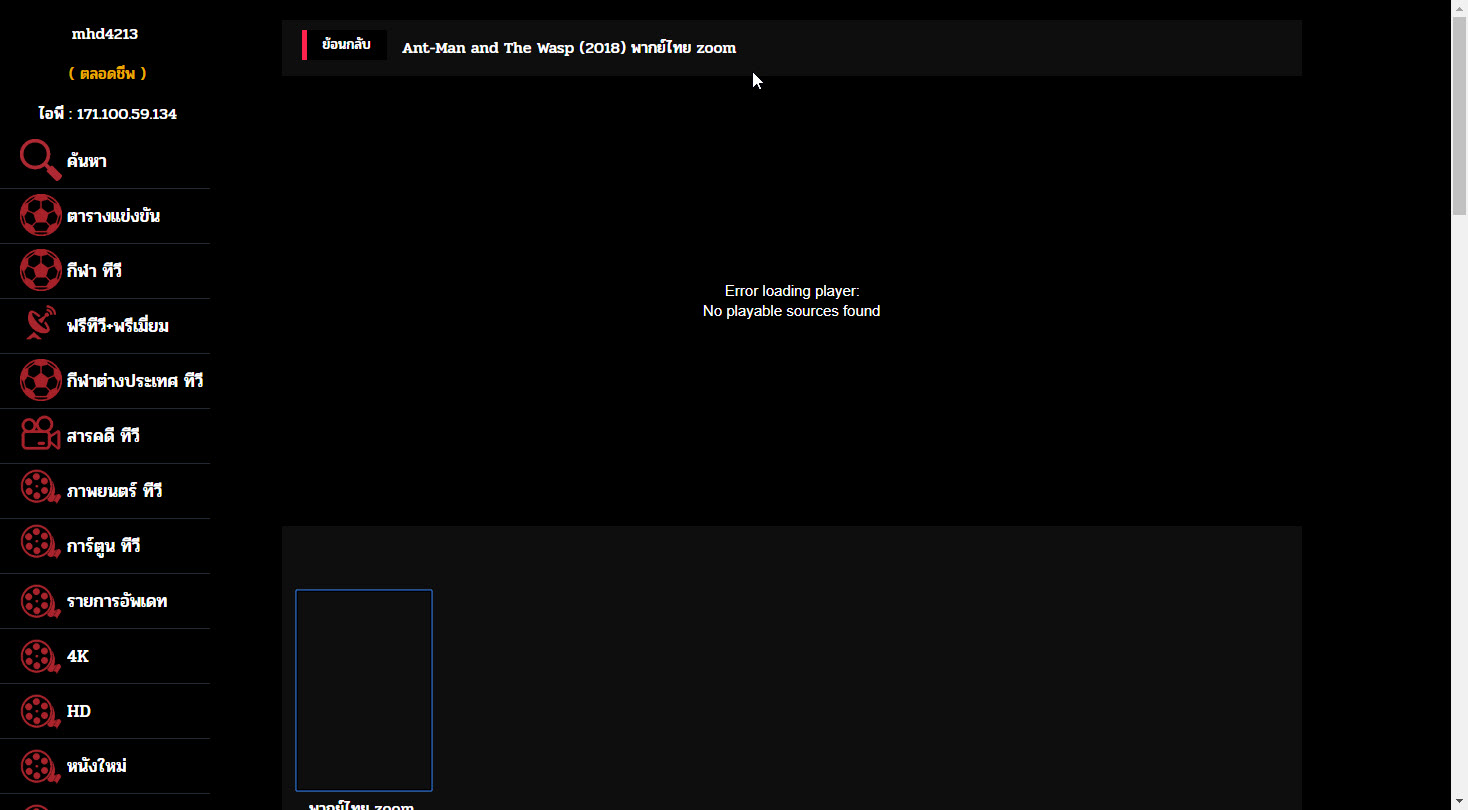Select the การ์ตูน ทีวี sidebar label

pyautogui.click(x=103, y=546)
